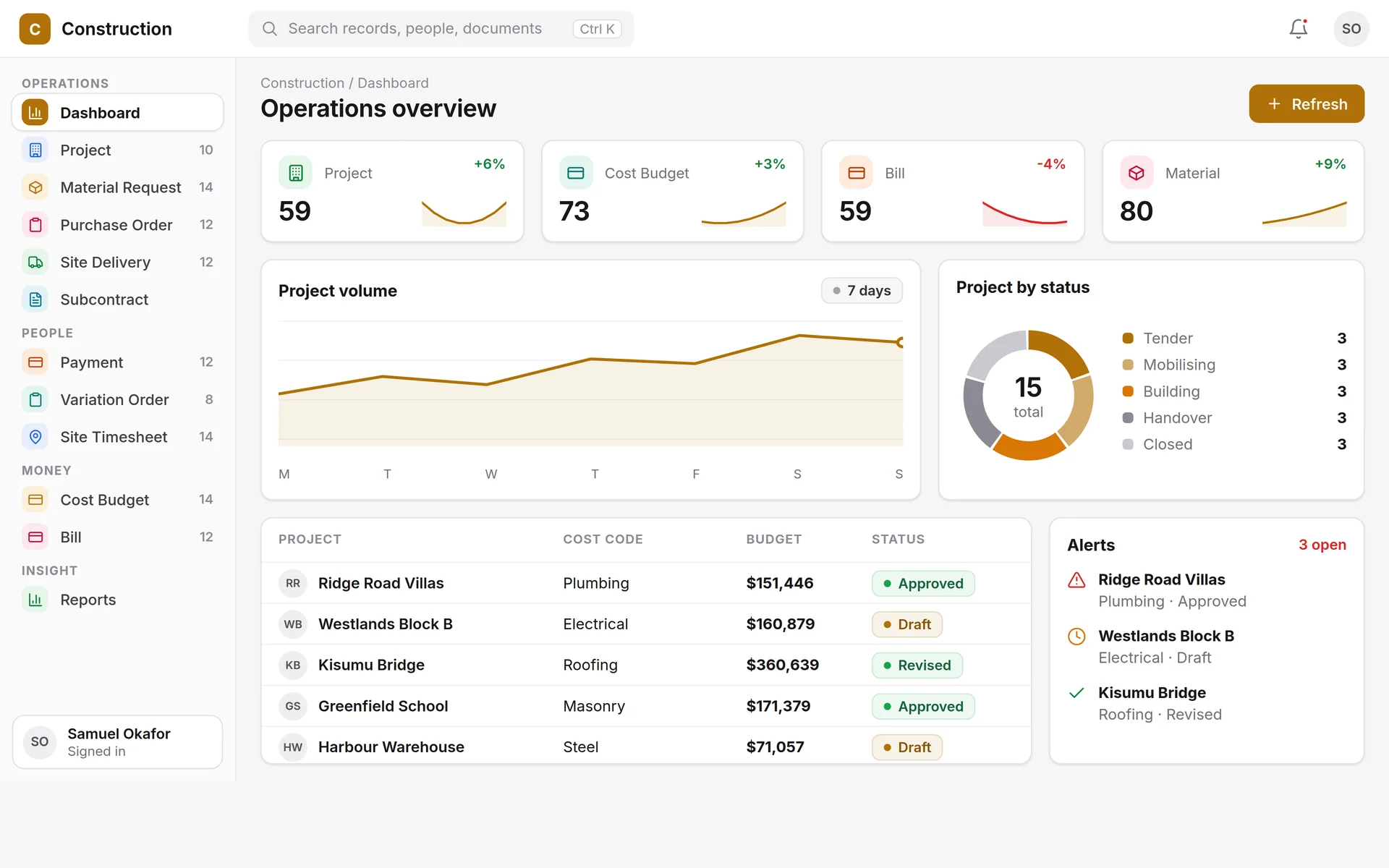Click the Ridge Road Villas warning alert icon
This screenshot has height=868, width=1389.
(x=1076, y=580)
